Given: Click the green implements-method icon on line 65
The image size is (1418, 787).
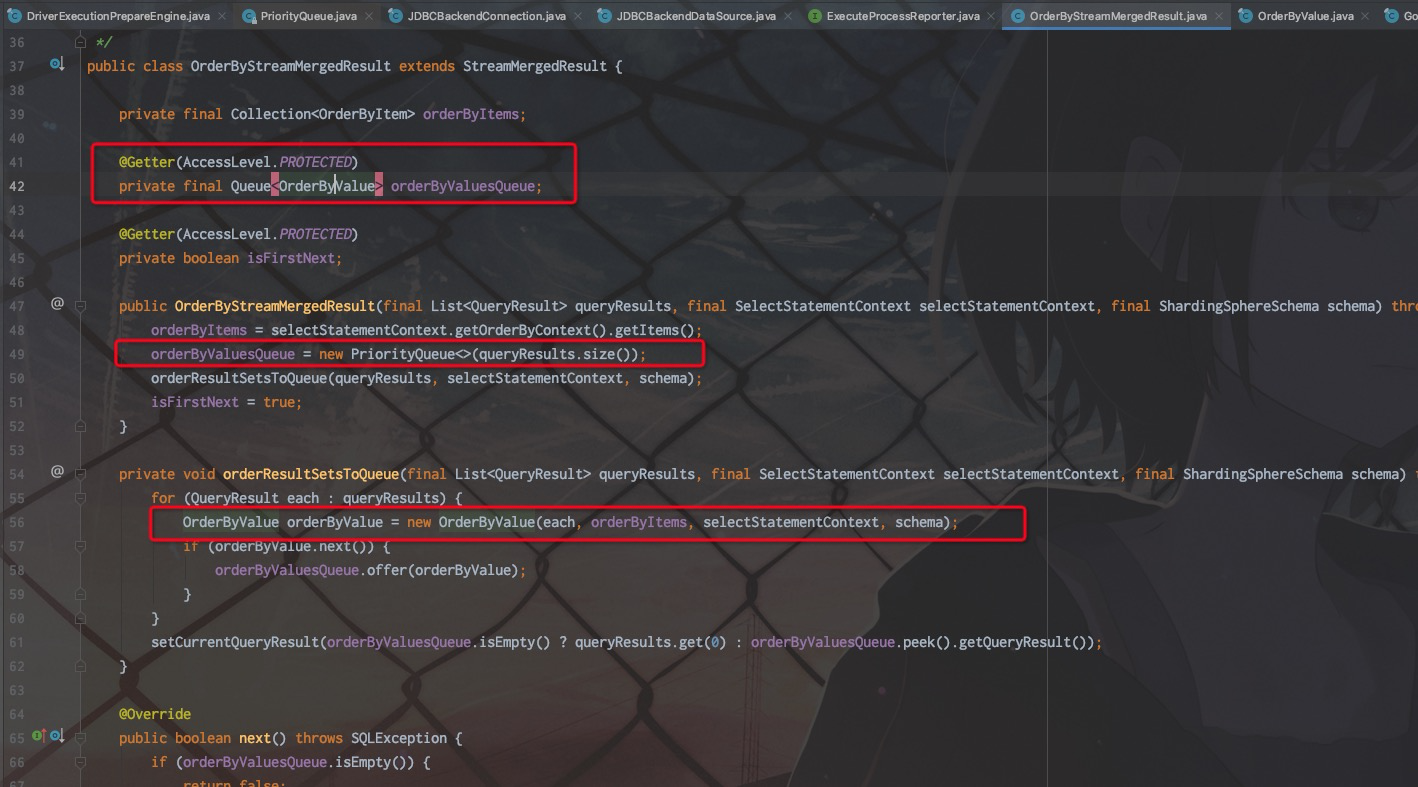Looking at the screenshot, I should [38, 736].
